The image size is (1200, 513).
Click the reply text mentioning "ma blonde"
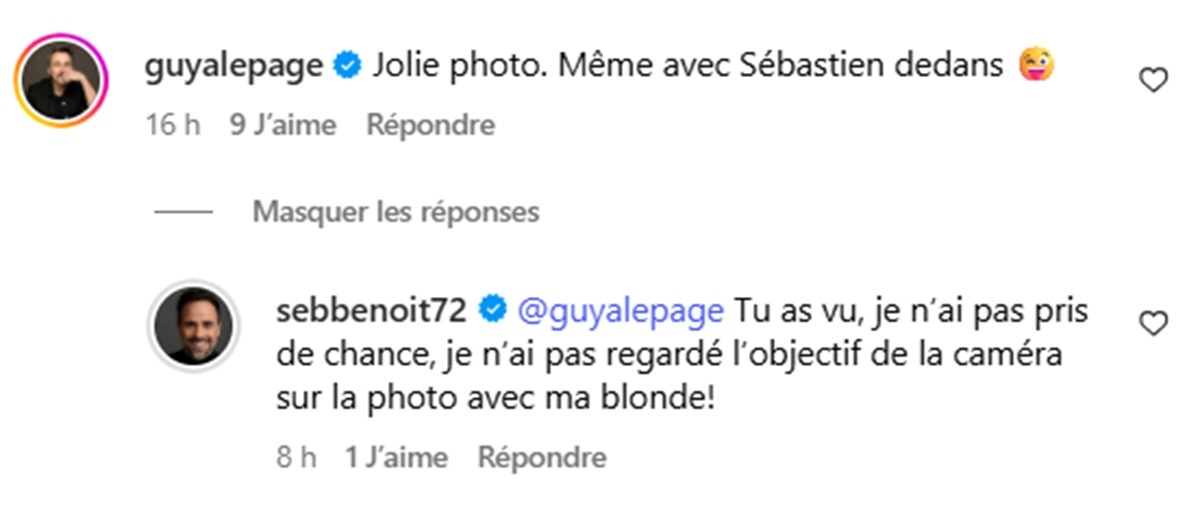click(600, 400)
